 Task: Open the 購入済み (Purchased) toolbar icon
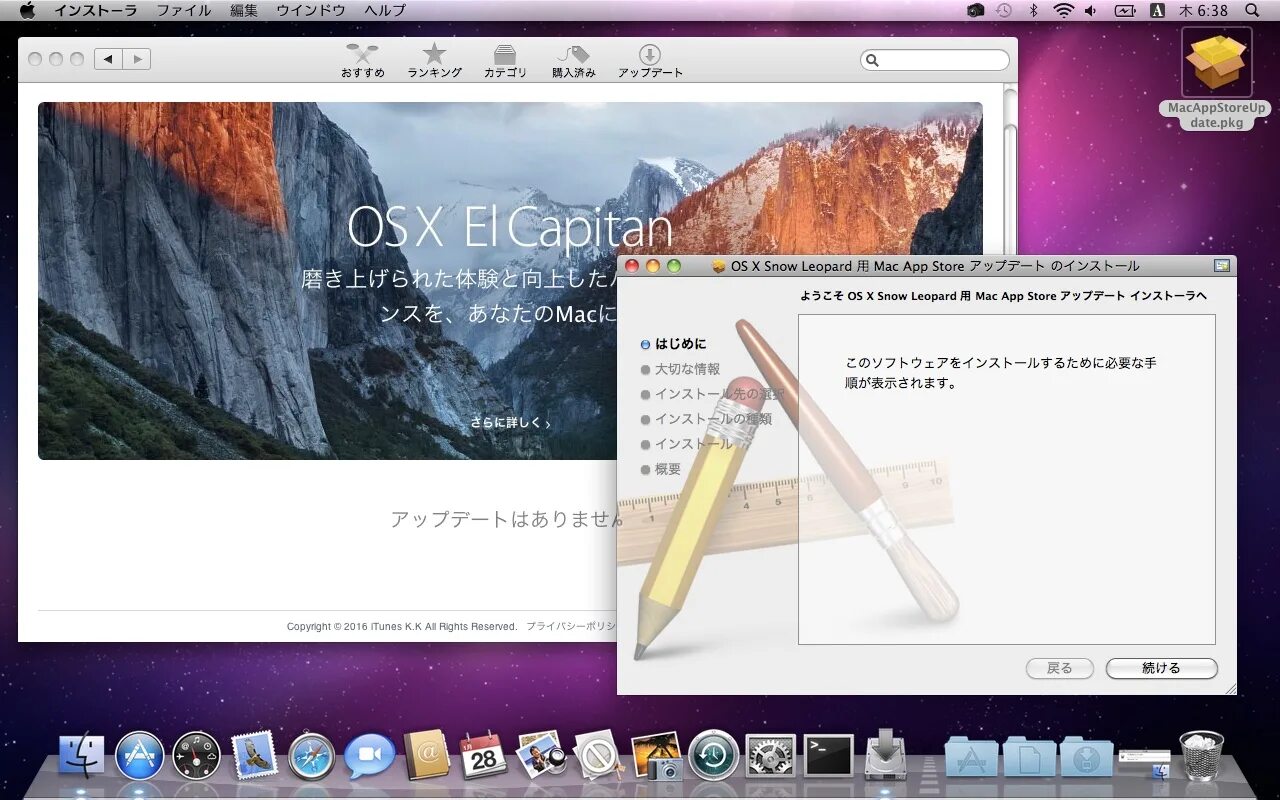573,60
